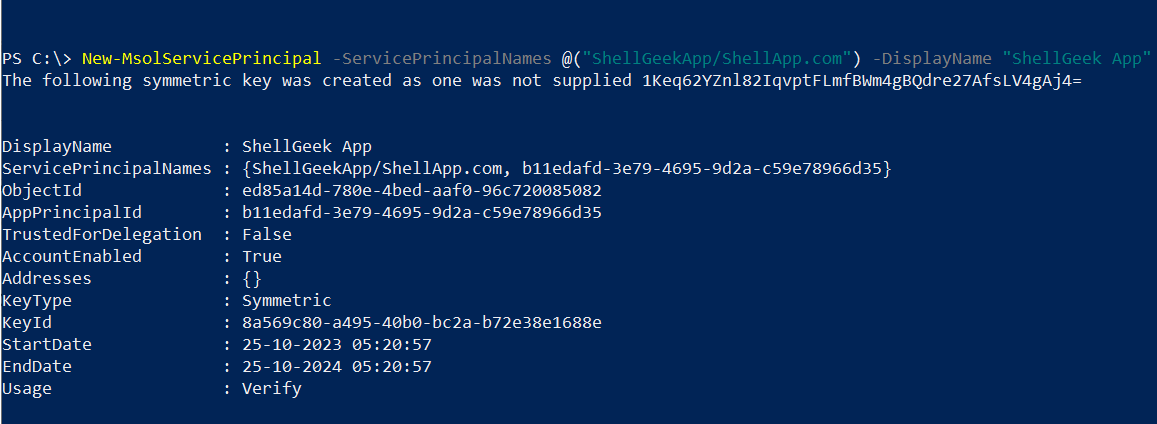Screen dimensions: 1157x424
Task: Click the -ServicePrincipalNames parameter
Action: click(x=441, y=58)
